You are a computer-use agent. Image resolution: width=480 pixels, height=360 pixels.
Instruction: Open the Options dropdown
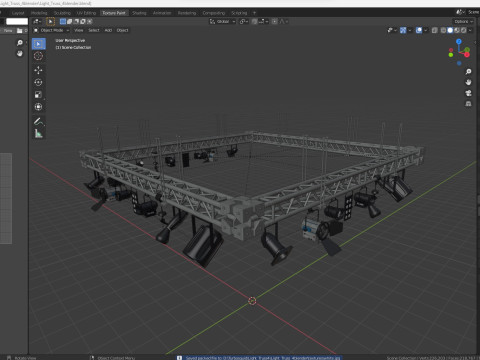pos(464,22)
